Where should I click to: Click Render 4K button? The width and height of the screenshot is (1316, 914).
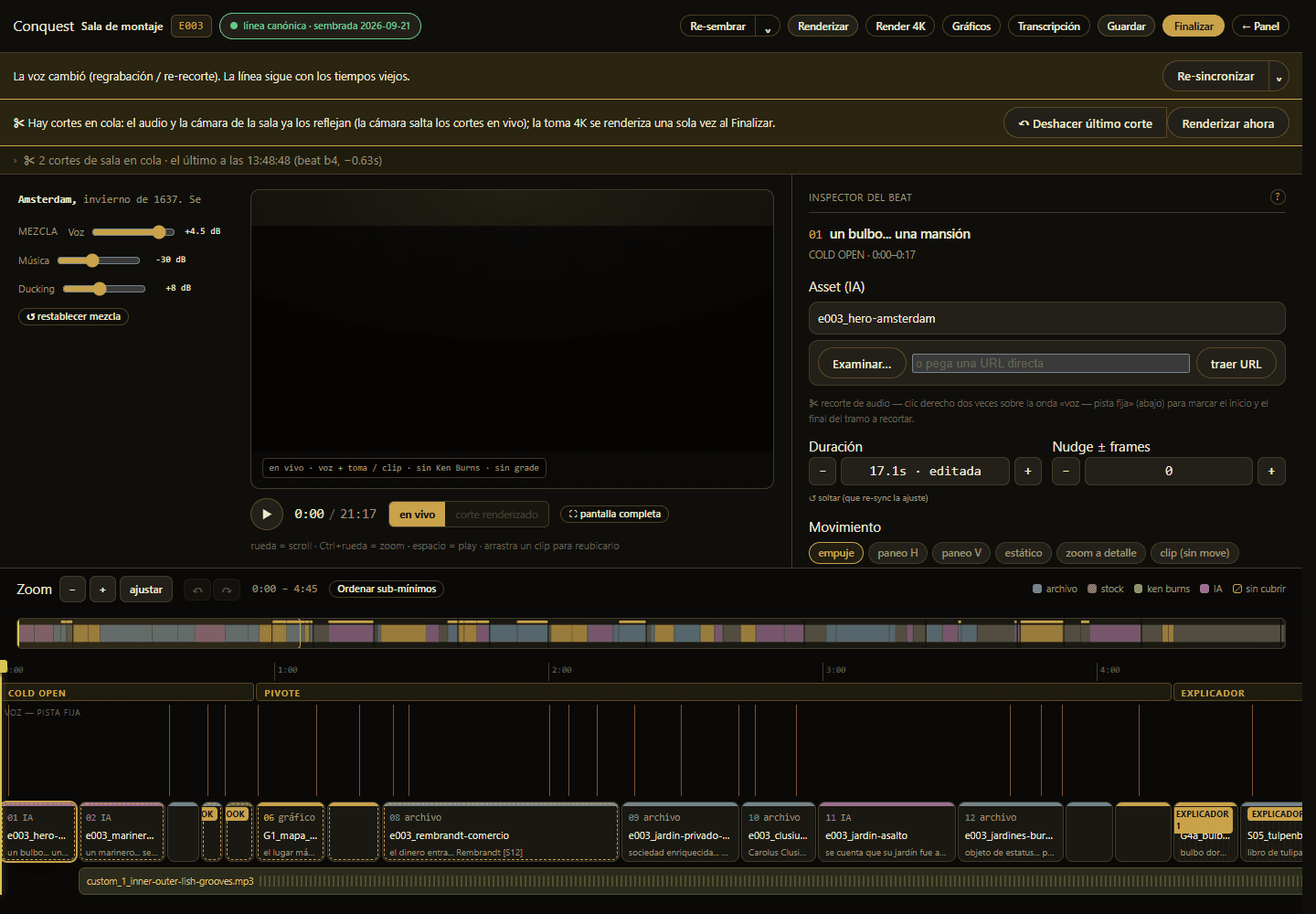coord(900,27)
